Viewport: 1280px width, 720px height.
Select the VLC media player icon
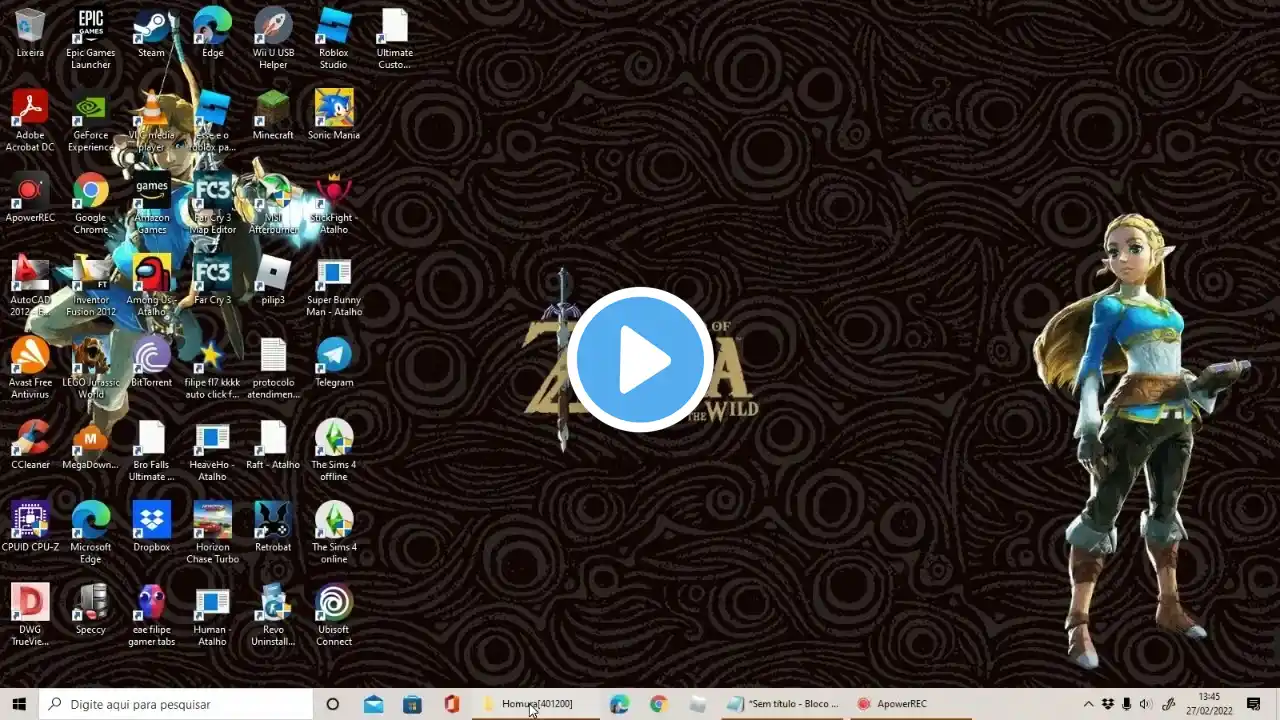click(151, 121)
